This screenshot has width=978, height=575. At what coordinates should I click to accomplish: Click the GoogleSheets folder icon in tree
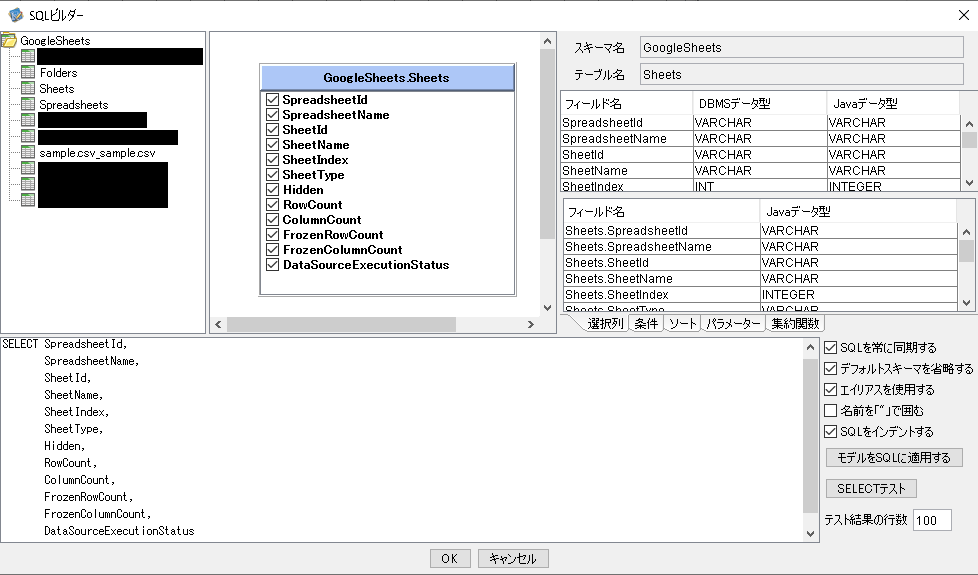(9, 41)
